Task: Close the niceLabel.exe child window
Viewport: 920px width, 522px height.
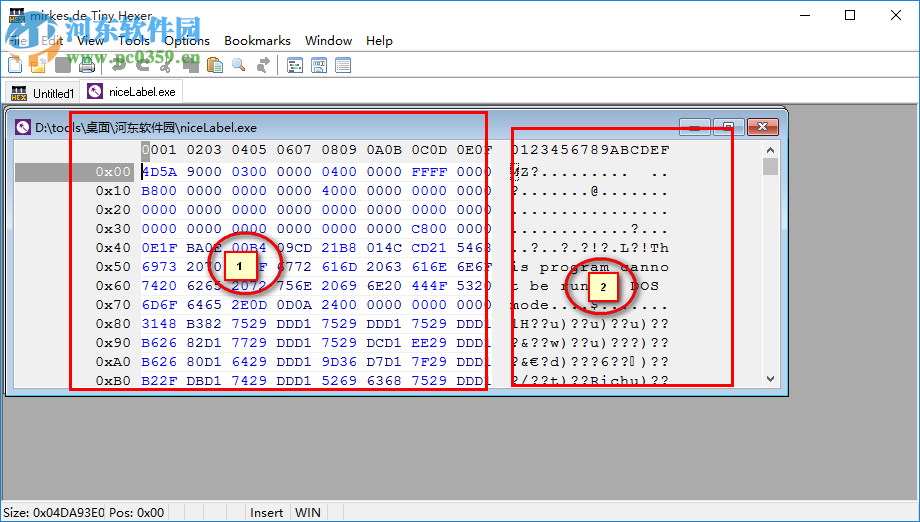Action: point(762,127)
